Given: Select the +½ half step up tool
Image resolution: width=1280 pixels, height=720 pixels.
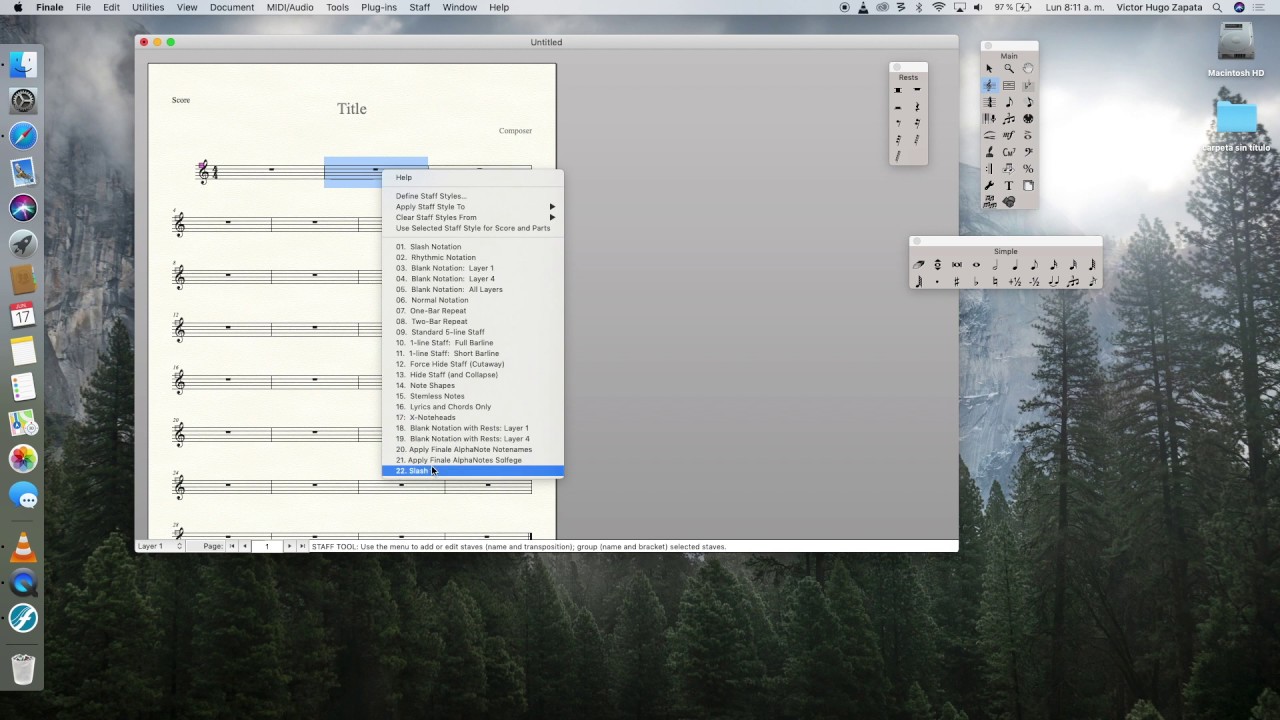Looking at the screenshot, I should (1014, 282).
